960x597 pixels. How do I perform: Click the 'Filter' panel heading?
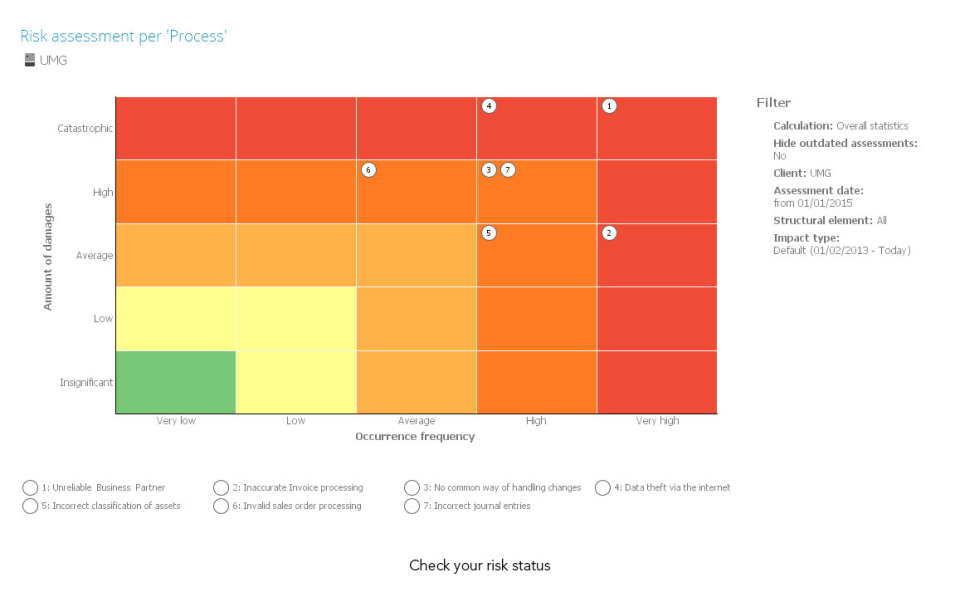[x=773, y=103]
